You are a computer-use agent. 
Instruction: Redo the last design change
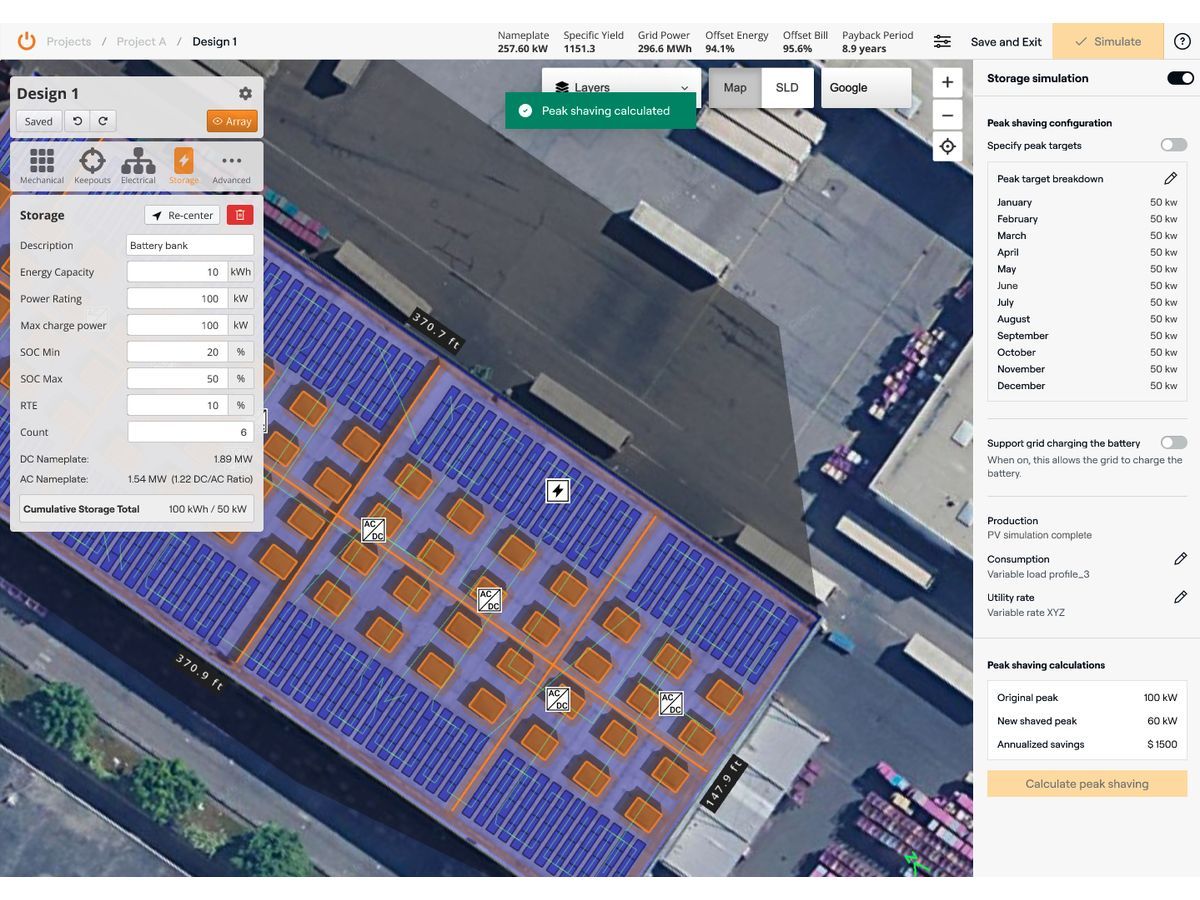click(x=103, y=121)
